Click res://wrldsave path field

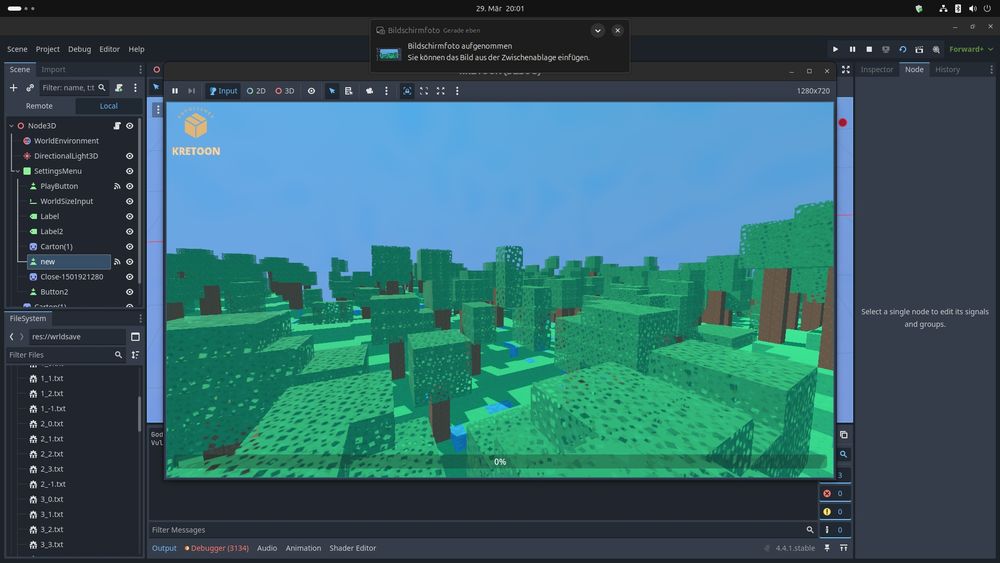click(x=77, y=337)
